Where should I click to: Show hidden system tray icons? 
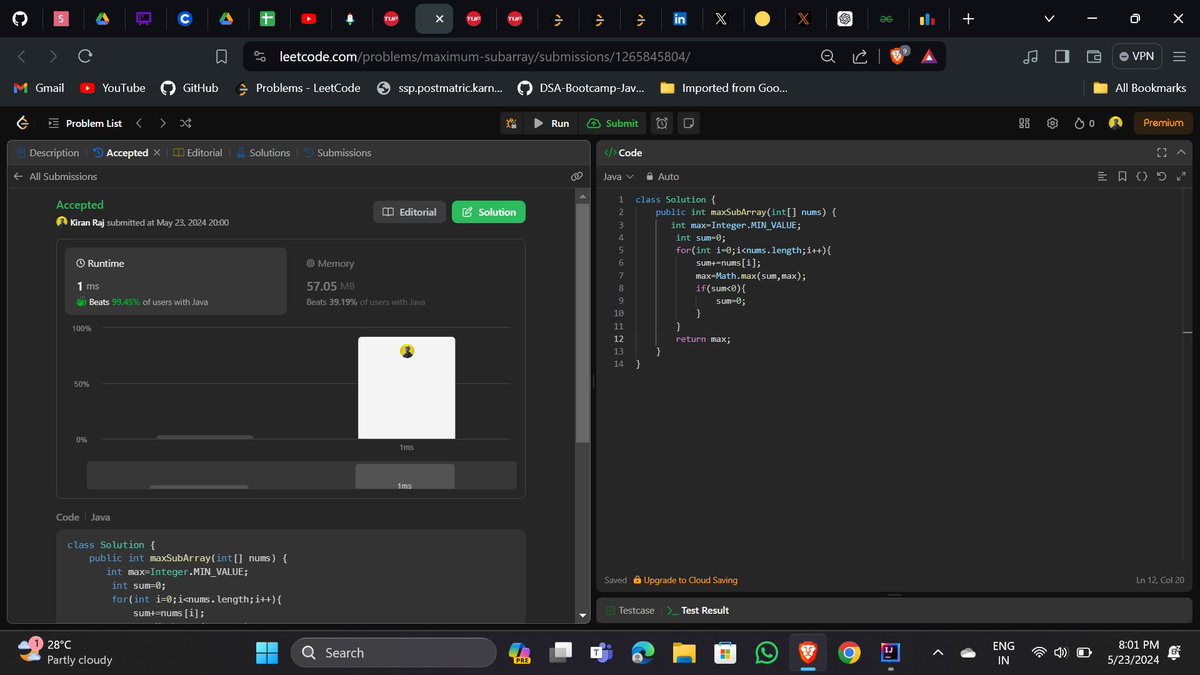pos(938,653)
